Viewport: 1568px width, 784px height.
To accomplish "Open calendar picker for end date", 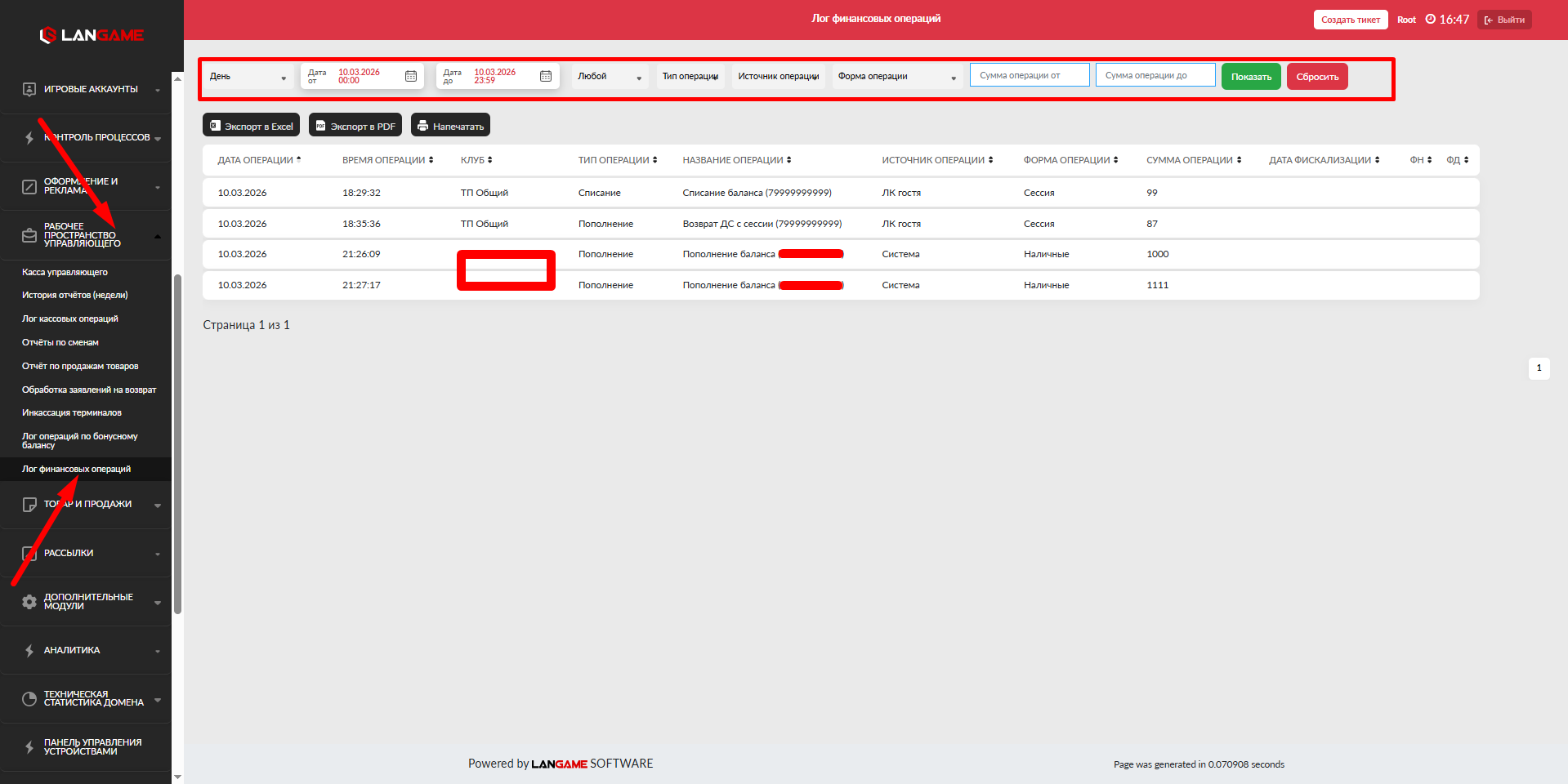I will (x=546, y=76).
